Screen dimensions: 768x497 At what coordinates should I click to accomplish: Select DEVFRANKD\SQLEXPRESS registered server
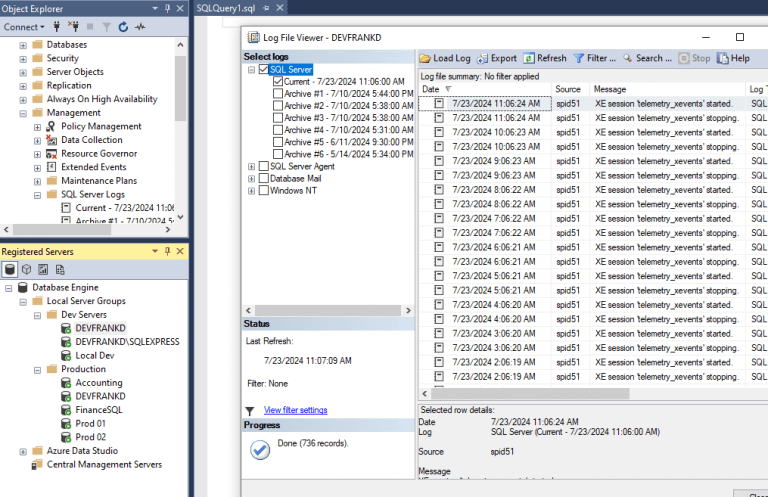[x=127, y=342]
